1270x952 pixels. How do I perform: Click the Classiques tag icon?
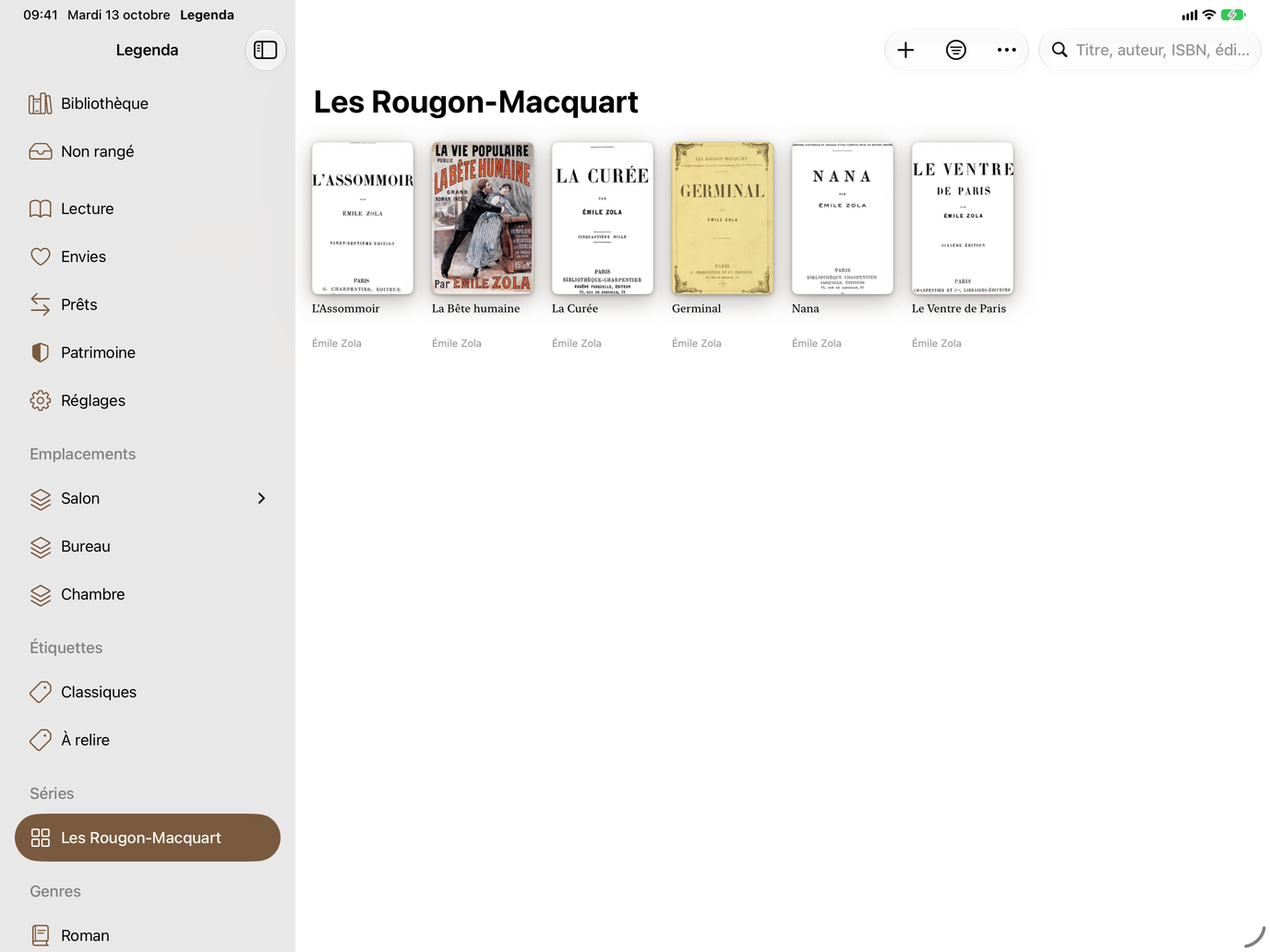(x=41, y=692)
